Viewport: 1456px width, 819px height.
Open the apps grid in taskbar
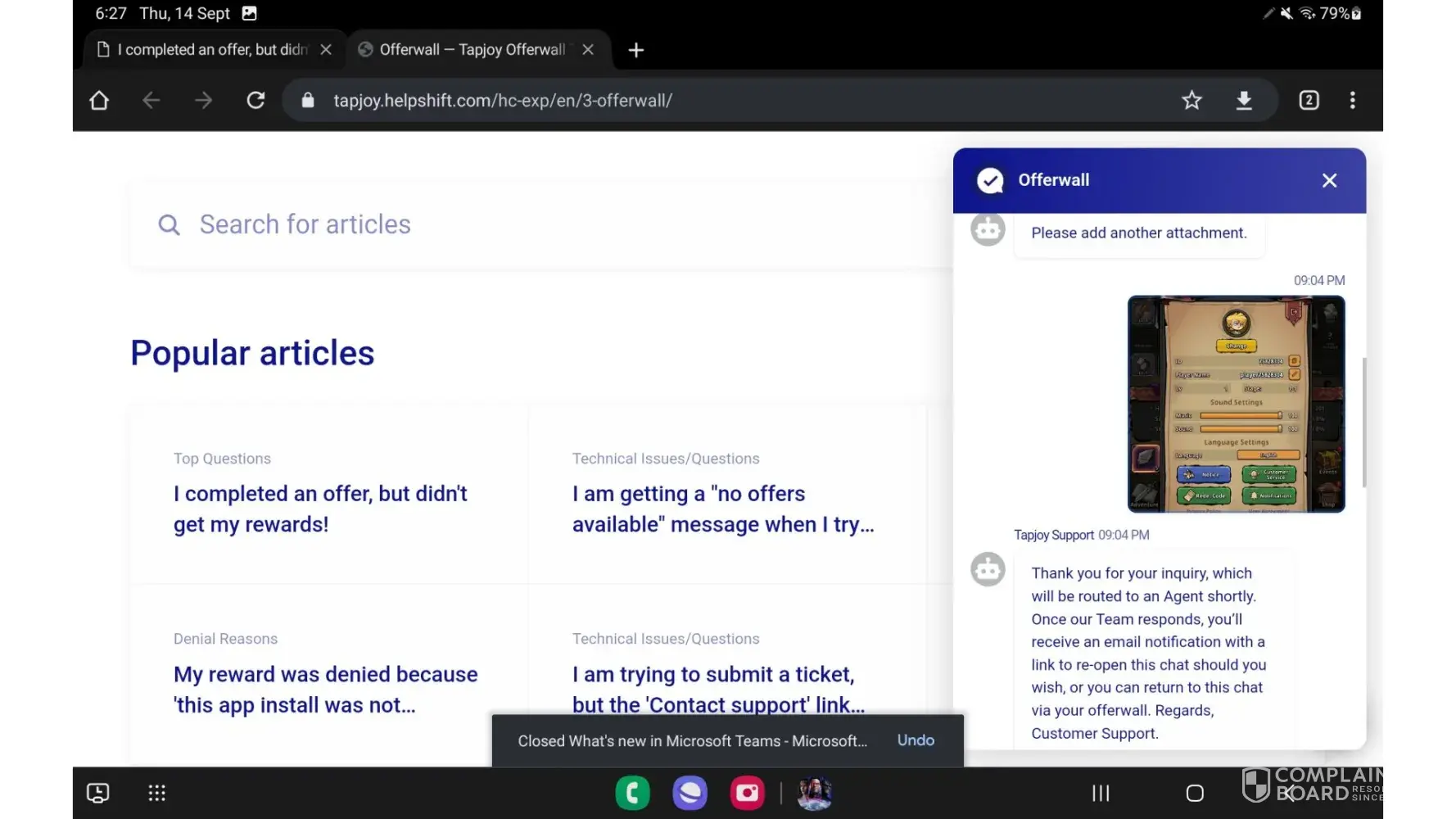(156, 793)
